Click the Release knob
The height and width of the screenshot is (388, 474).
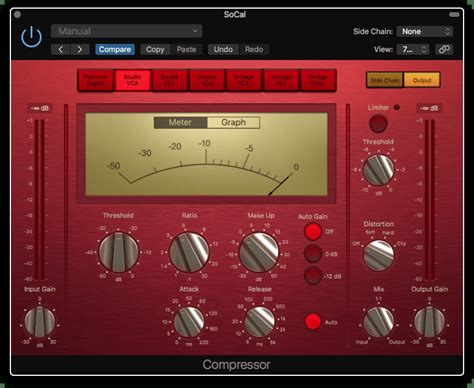point(259,322)
